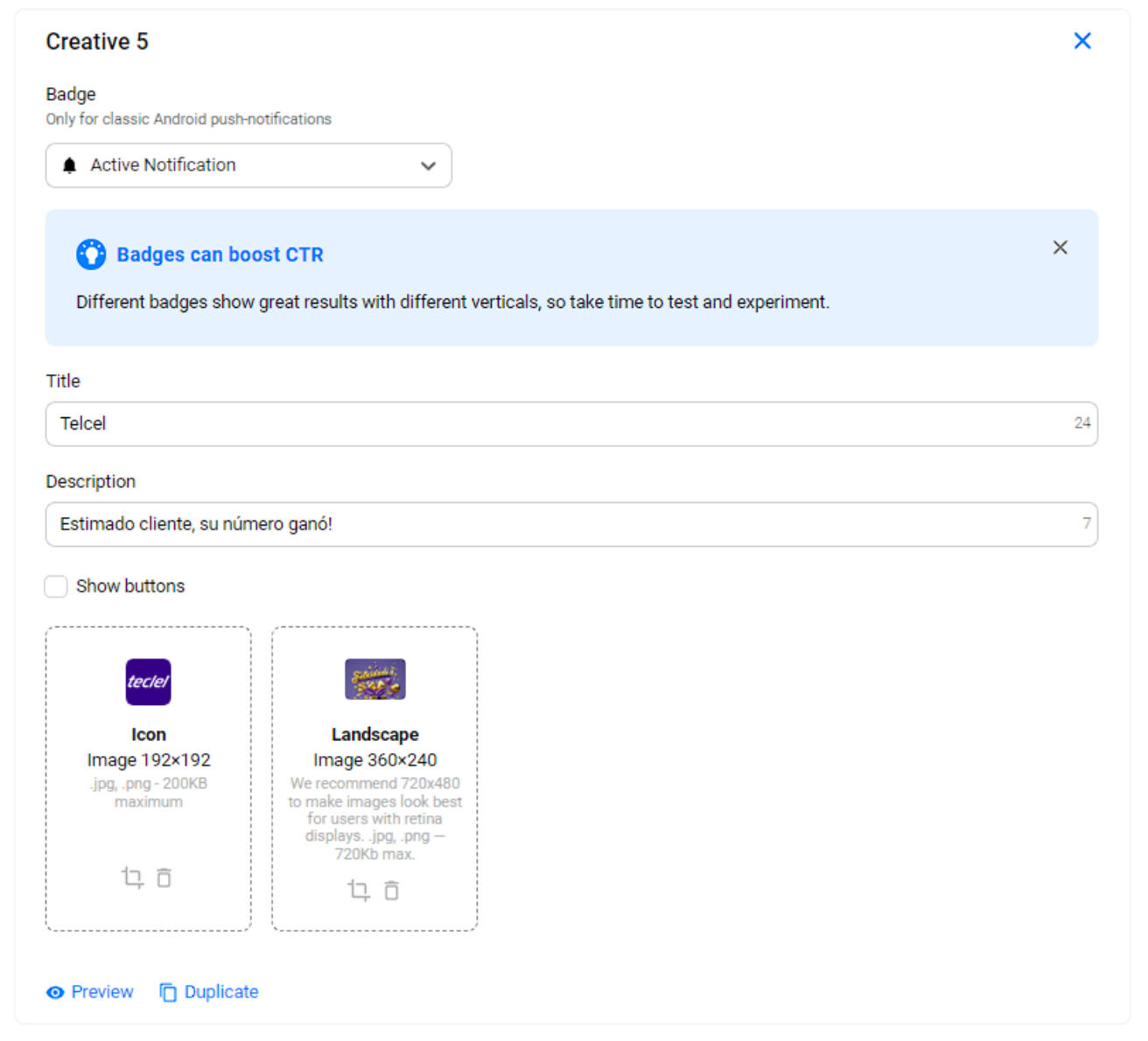Select the Telcel icon image thumbnail
1148x1041 pixels.
[x=148, y=681]
